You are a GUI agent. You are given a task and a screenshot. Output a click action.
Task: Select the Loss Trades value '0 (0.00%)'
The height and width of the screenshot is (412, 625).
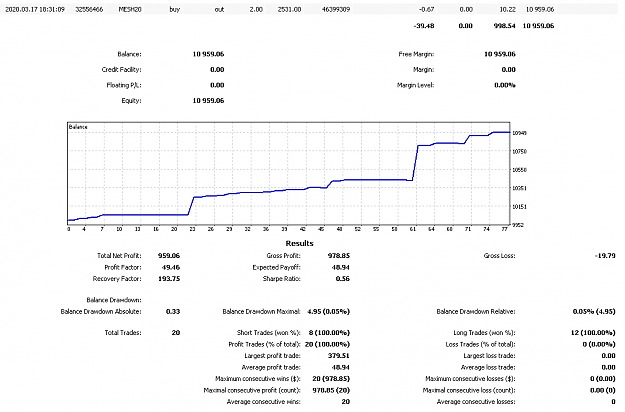click(599, 344)
